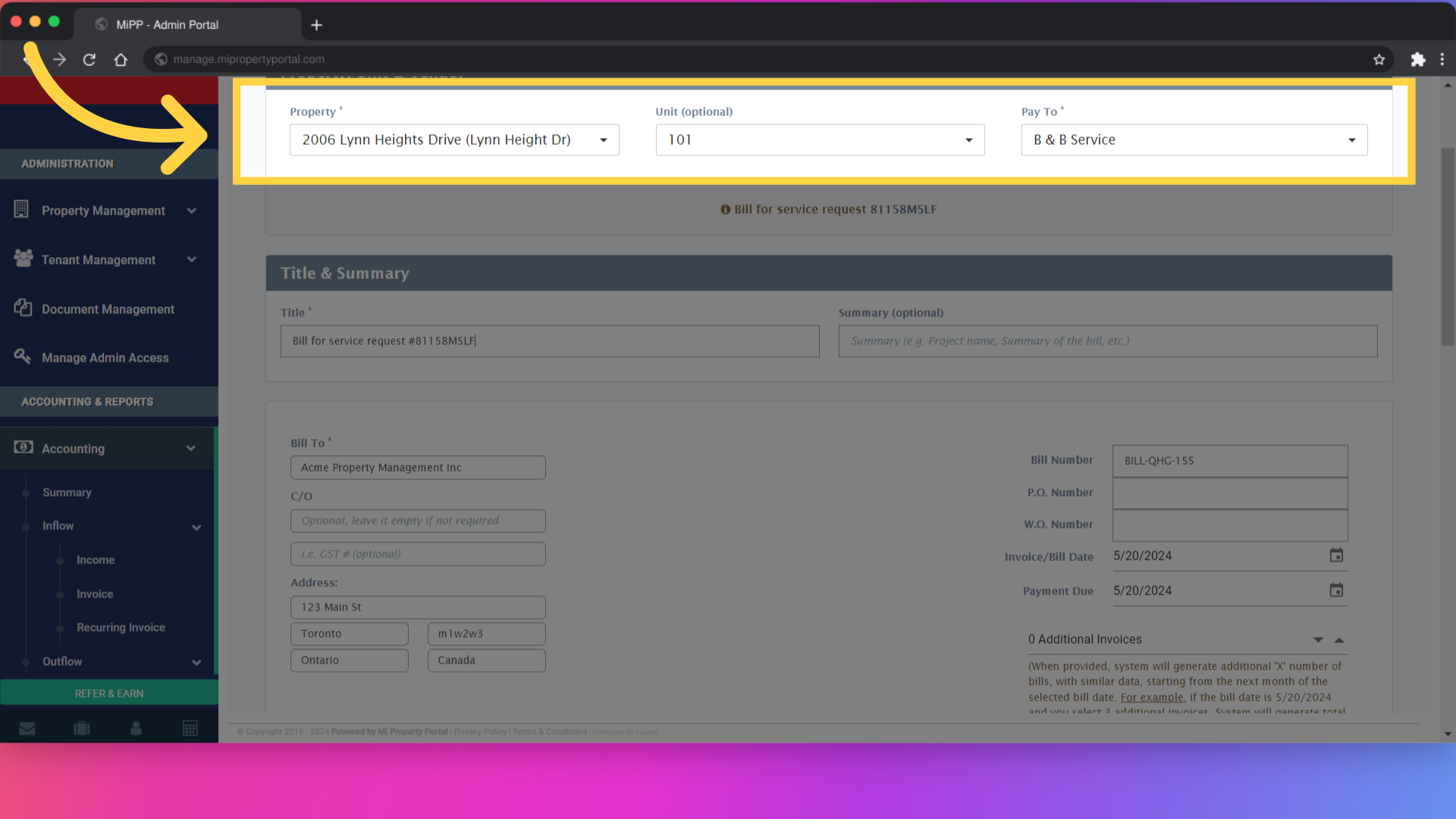Click the REFER & EARN button
1456x819 pixels.
(108, 693)
